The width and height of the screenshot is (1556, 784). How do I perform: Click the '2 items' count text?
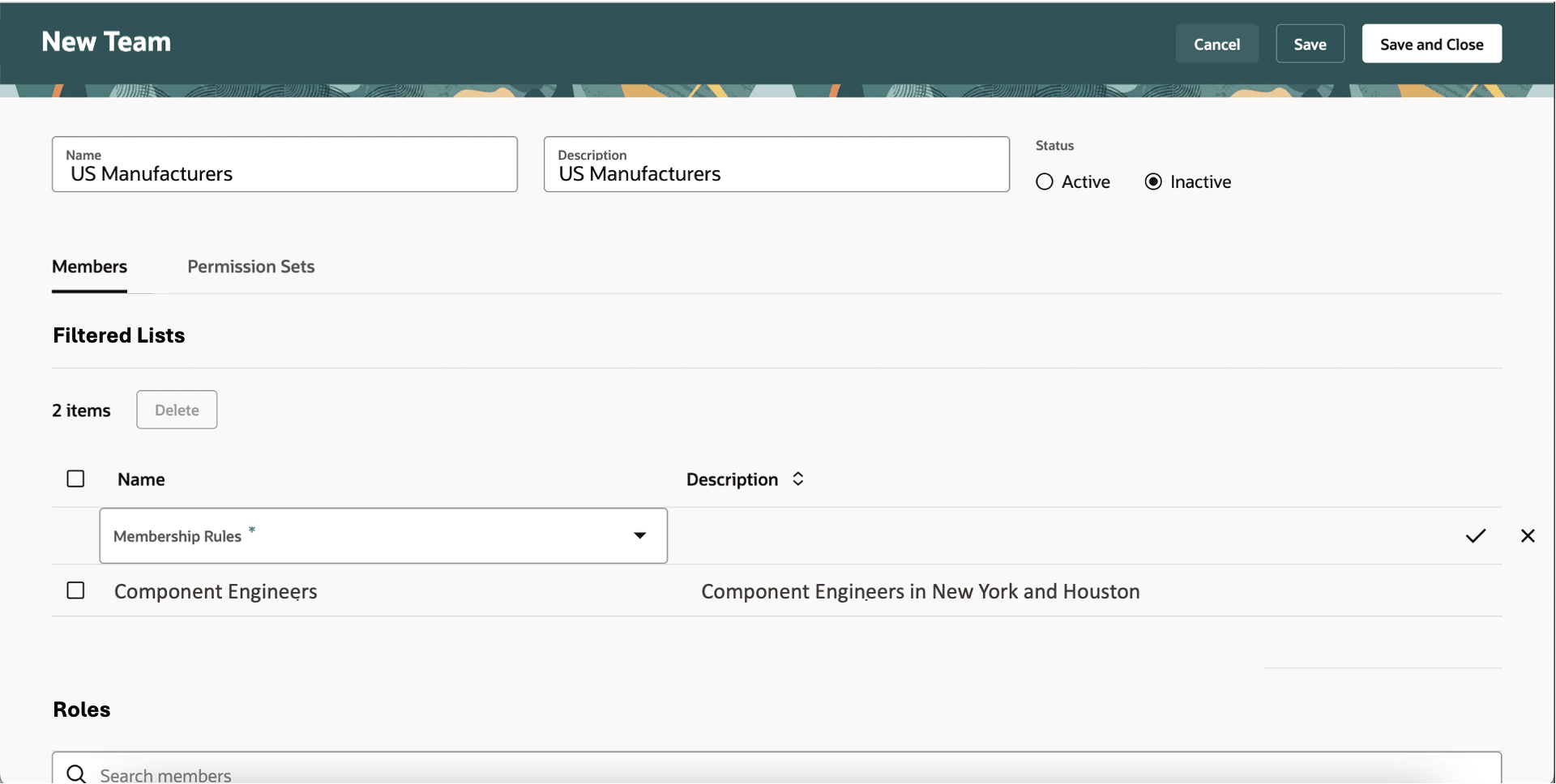81,411
